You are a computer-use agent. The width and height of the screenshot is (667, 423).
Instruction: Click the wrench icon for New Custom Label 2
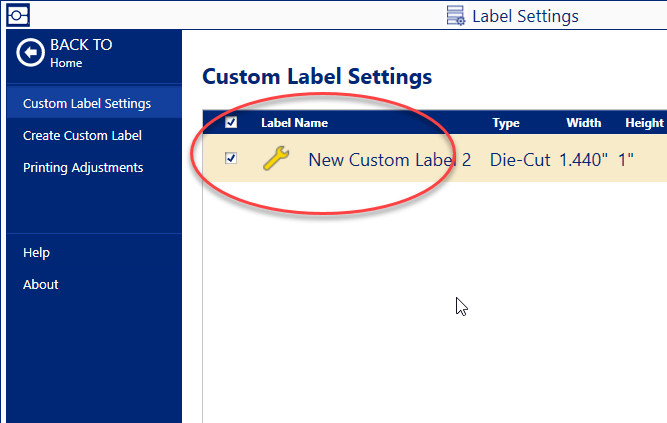[x=276, y=159]
